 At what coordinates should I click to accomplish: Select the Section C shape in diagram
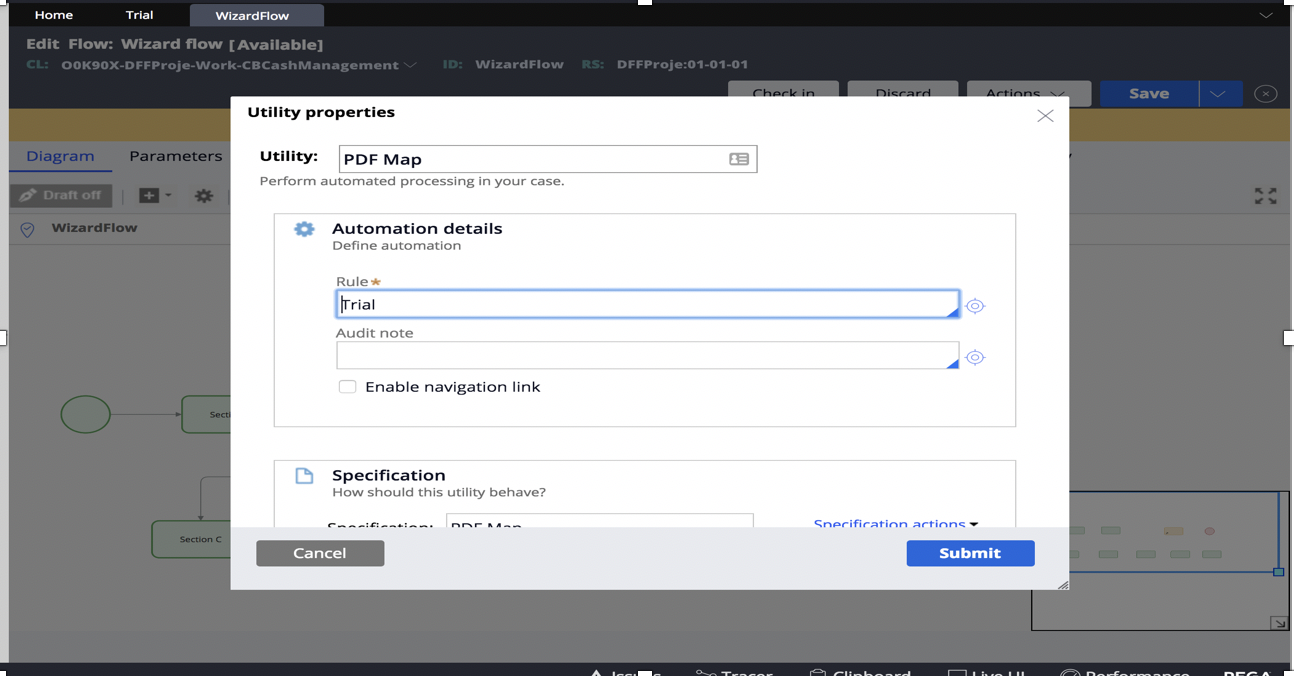click(192, 539)
